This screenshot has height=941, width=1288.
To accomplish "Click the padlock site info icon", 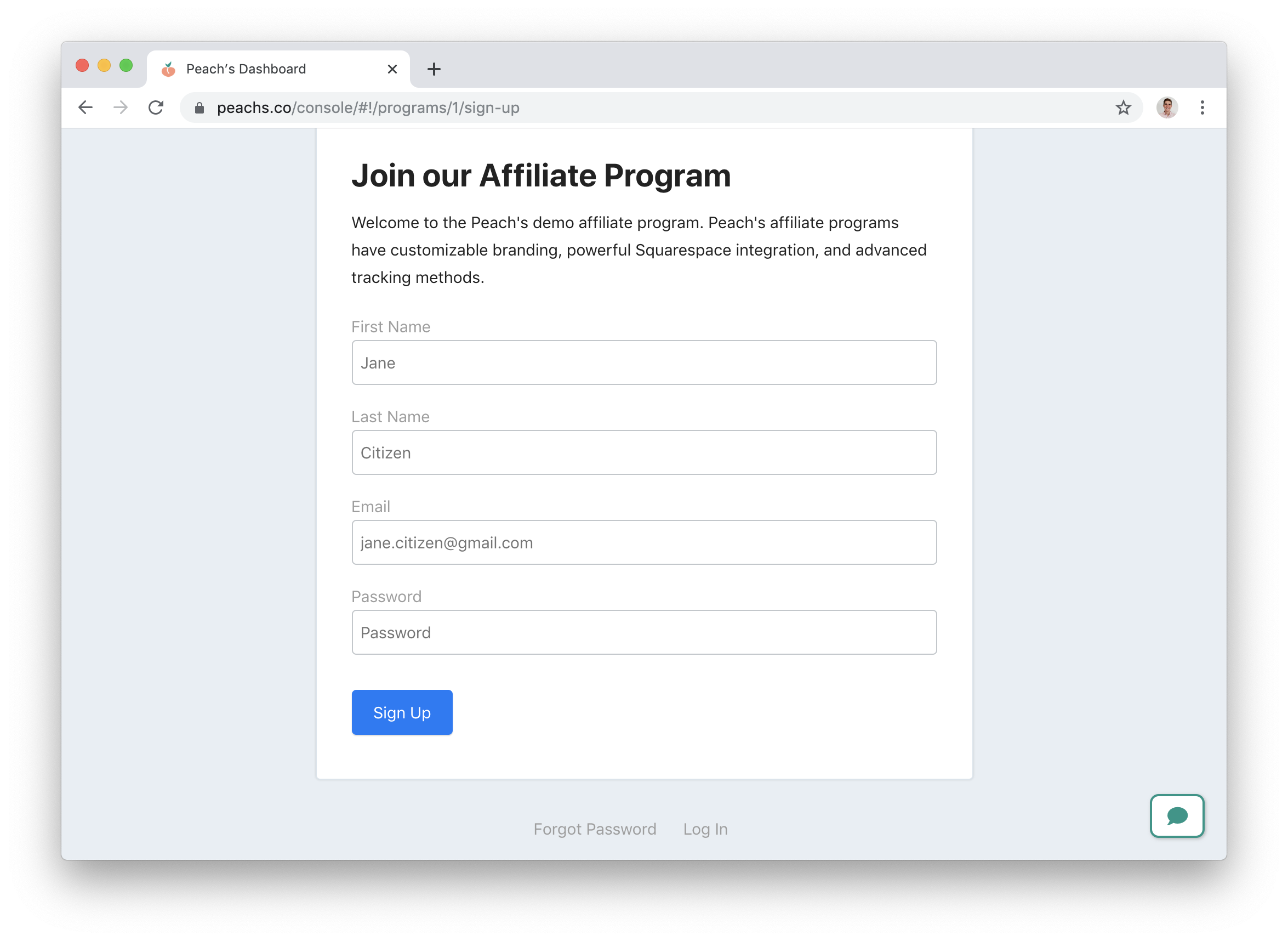I will (199, 107).
